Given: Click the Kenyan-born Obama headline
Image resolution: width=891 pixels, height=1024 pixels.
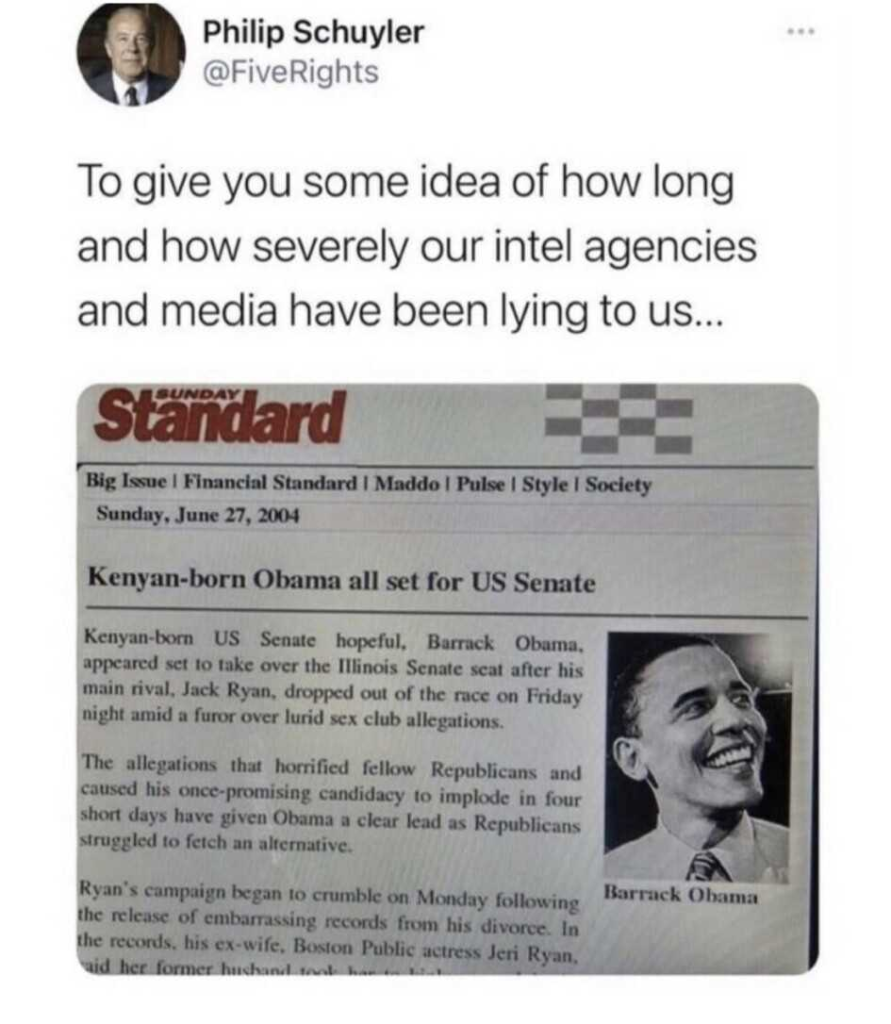Looking at the screenshot, I should pos(341,580).
